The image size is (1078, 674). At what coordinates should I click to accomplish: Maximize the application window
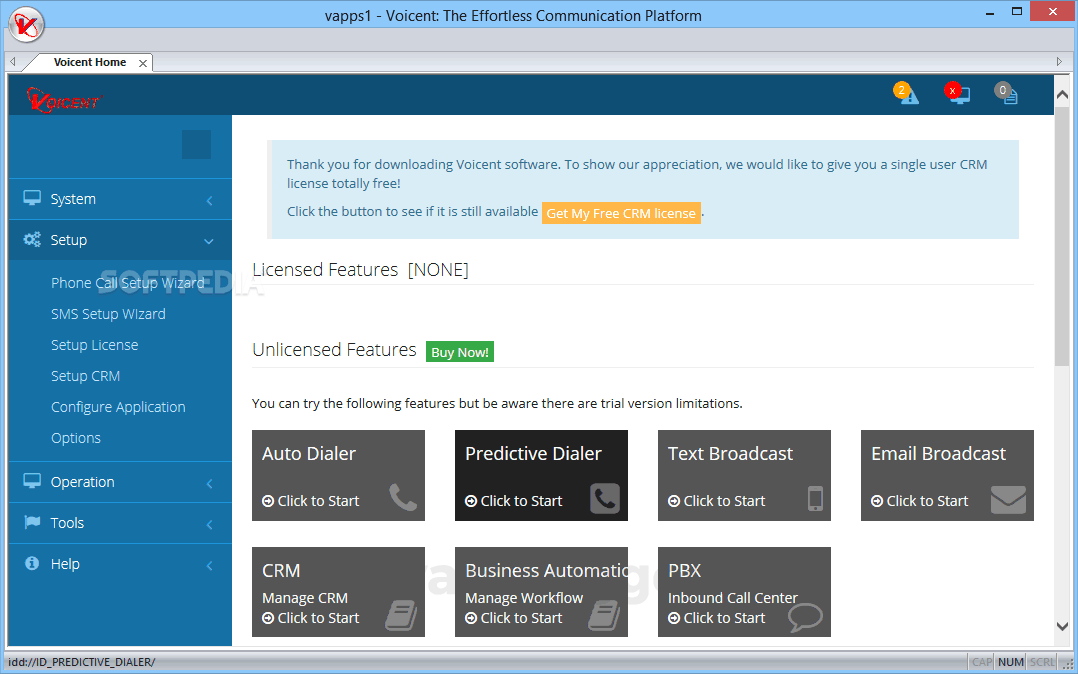pyautogui.click(x=1017, y=12)
